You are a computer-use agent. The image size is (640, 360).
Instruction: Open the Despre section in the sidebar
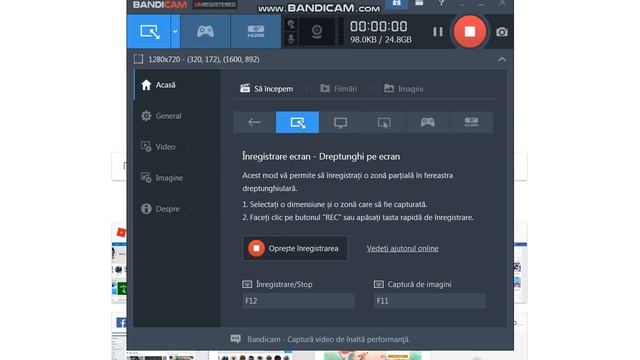click(177, 209)
